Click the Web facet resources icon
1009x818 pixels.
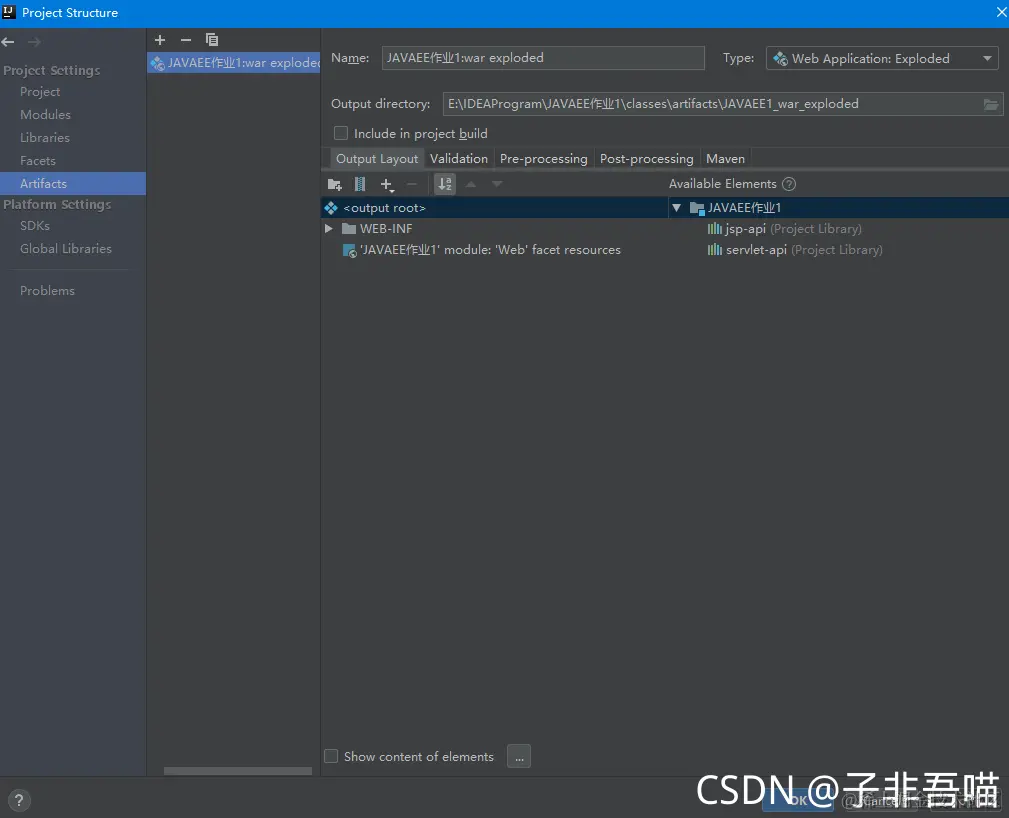[x=349, y=250]
